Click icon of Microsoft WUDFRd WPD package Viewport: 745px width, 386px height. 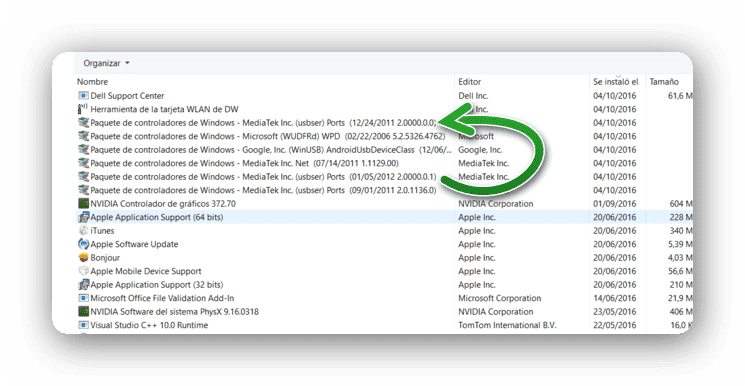coord(83,136)
